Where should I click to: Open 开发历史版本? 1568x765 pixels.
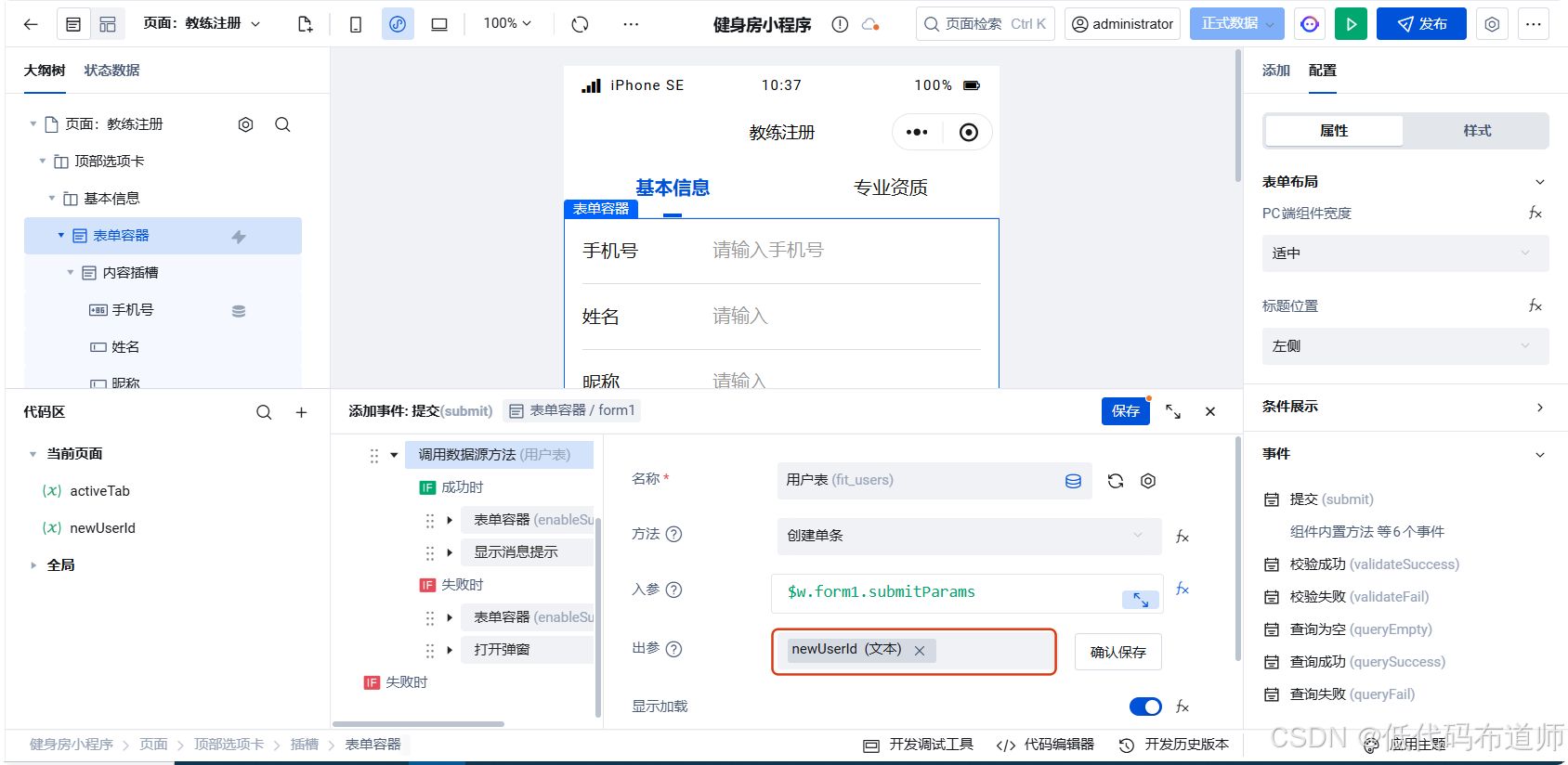1174,745
